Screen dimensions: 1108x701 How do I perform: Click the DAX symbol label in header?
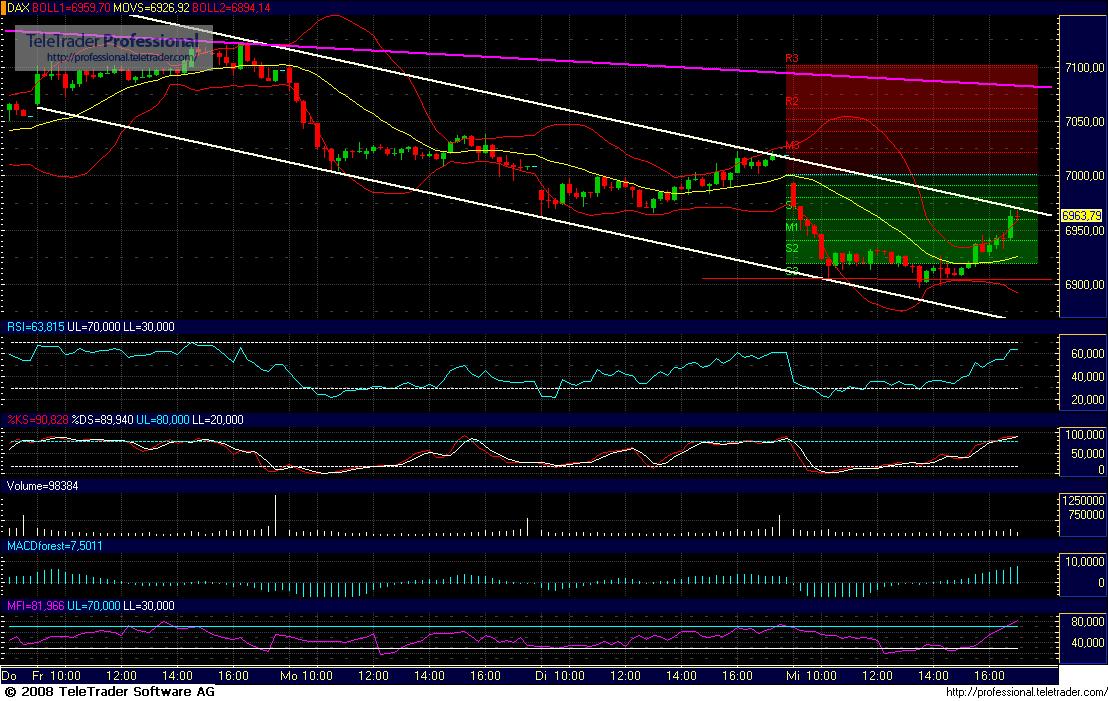tap(18, 8)
